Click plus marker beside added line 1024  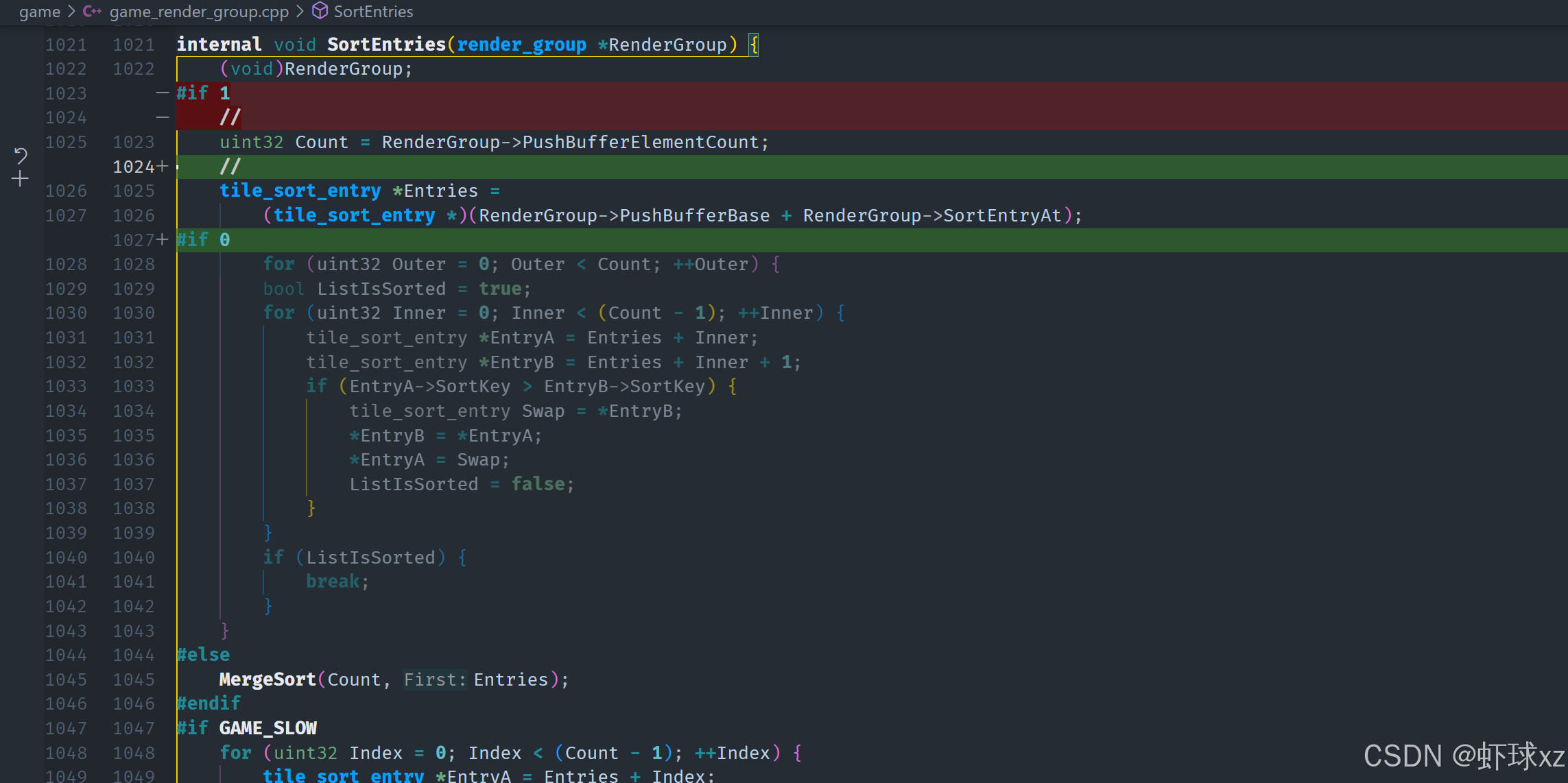(163, 167)
